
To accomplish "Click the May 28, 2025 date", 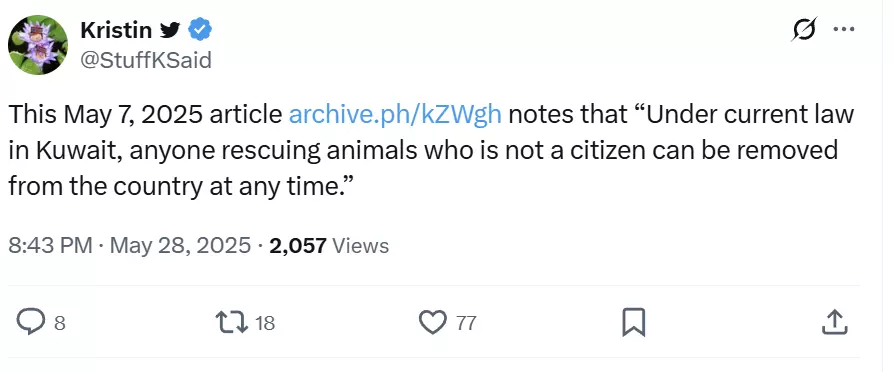I will [180, 245].
